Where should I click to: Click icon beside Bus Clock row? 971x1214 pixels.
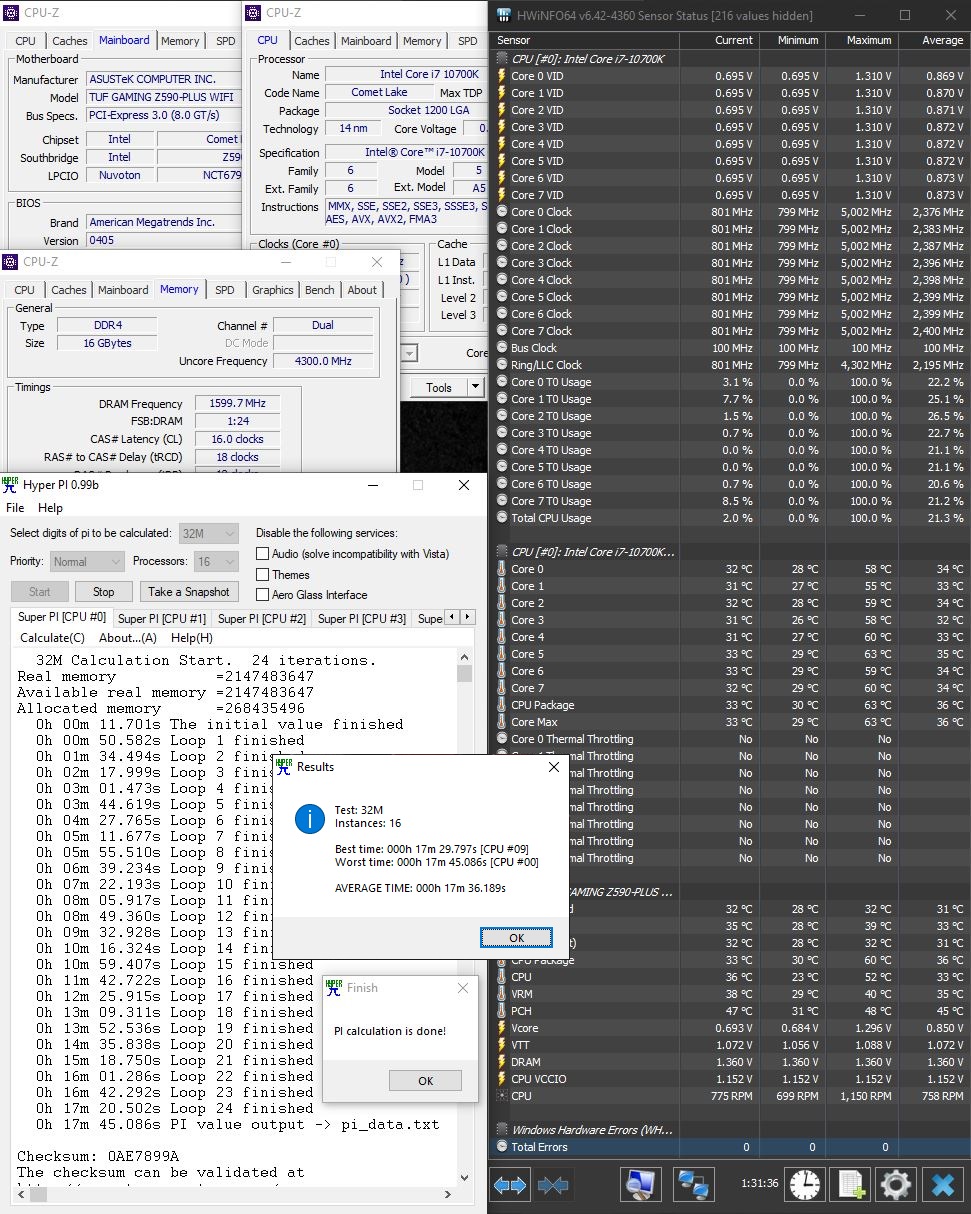tap(502, 348)
